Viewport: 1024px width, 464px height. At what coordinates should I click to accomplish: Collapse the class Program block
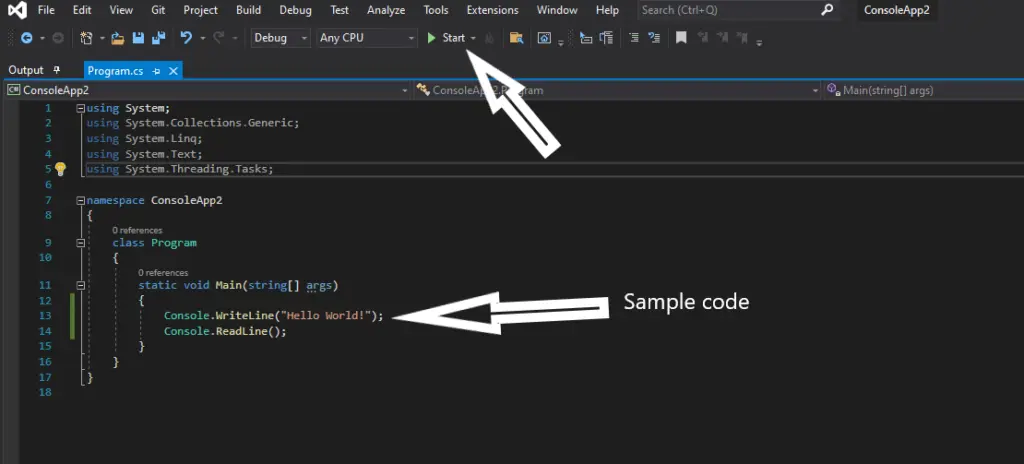click(80, 242)
